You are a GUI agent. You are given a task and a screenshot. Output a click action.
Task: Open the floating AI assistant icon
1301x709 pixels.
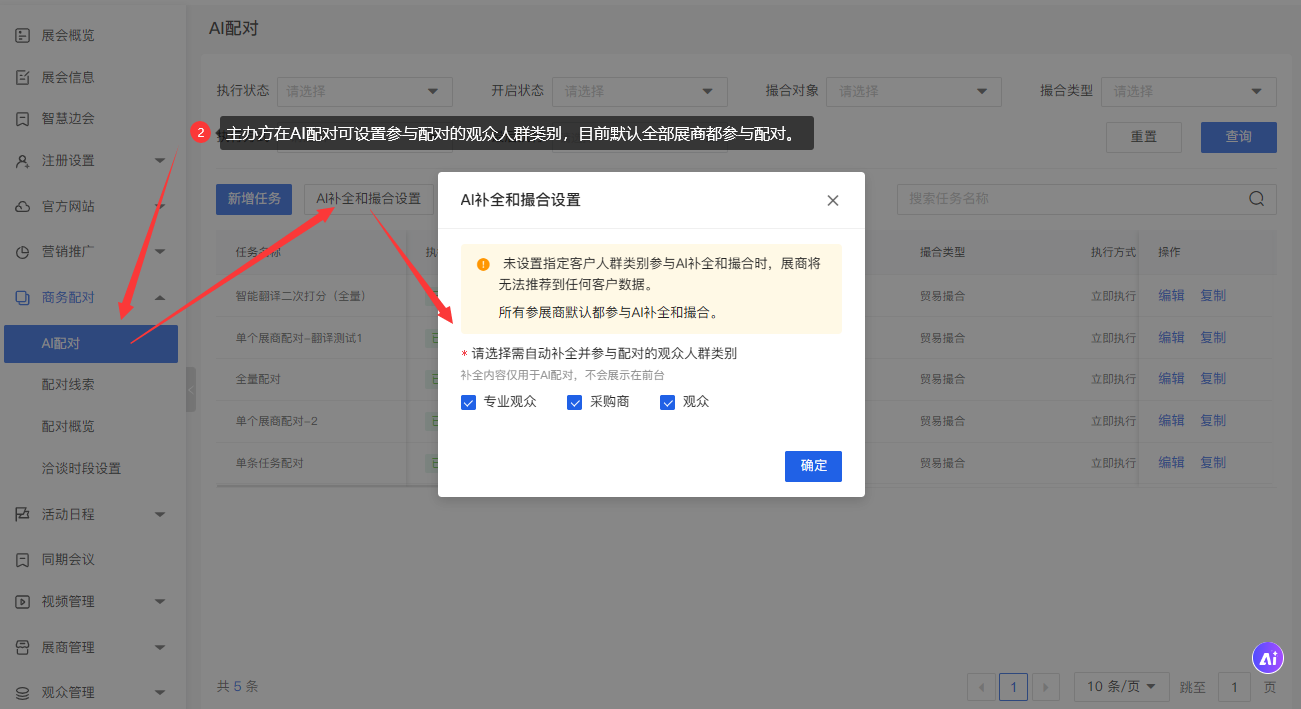tap(1268, 657)
